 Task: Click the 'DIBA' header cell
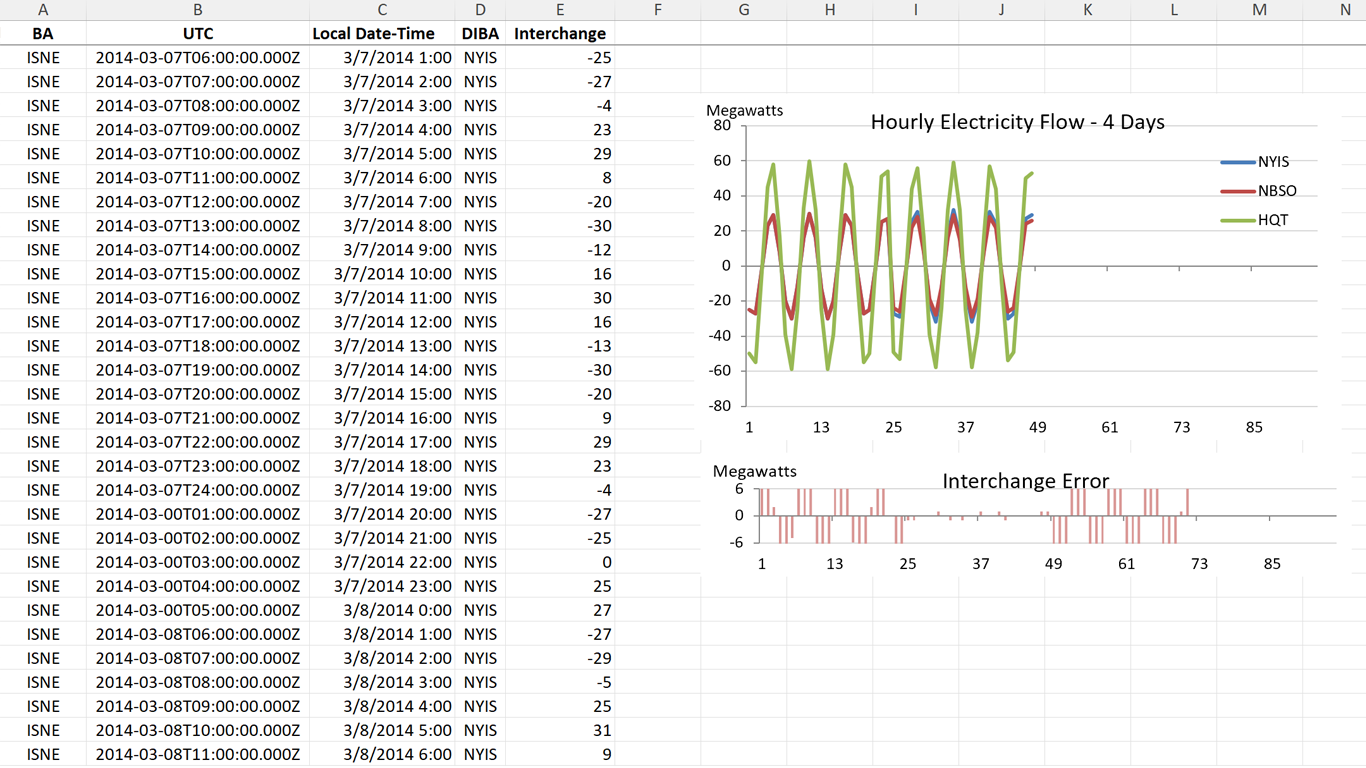click(x=481, y=33)
